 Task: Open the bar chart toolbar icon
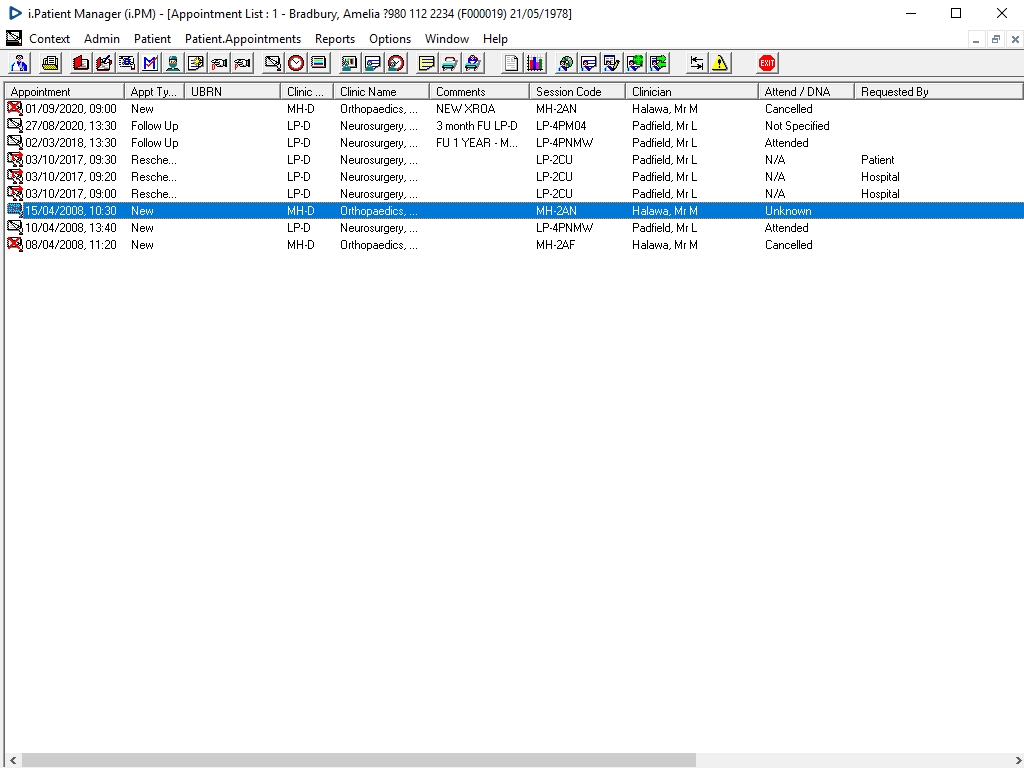(535, 63)
